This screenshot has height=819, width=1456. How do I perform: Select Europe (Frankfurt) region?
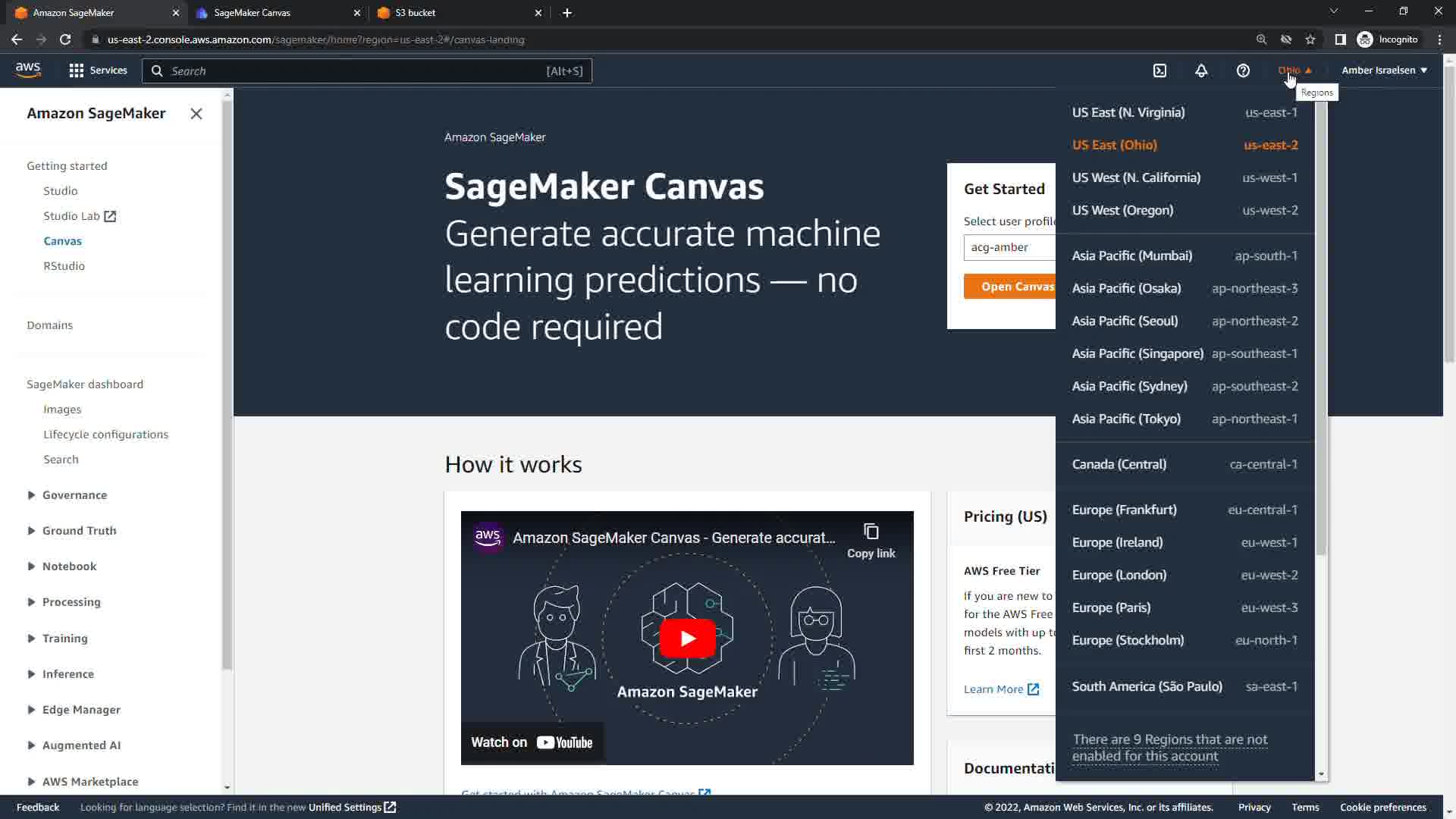[x=1124, y=510]
